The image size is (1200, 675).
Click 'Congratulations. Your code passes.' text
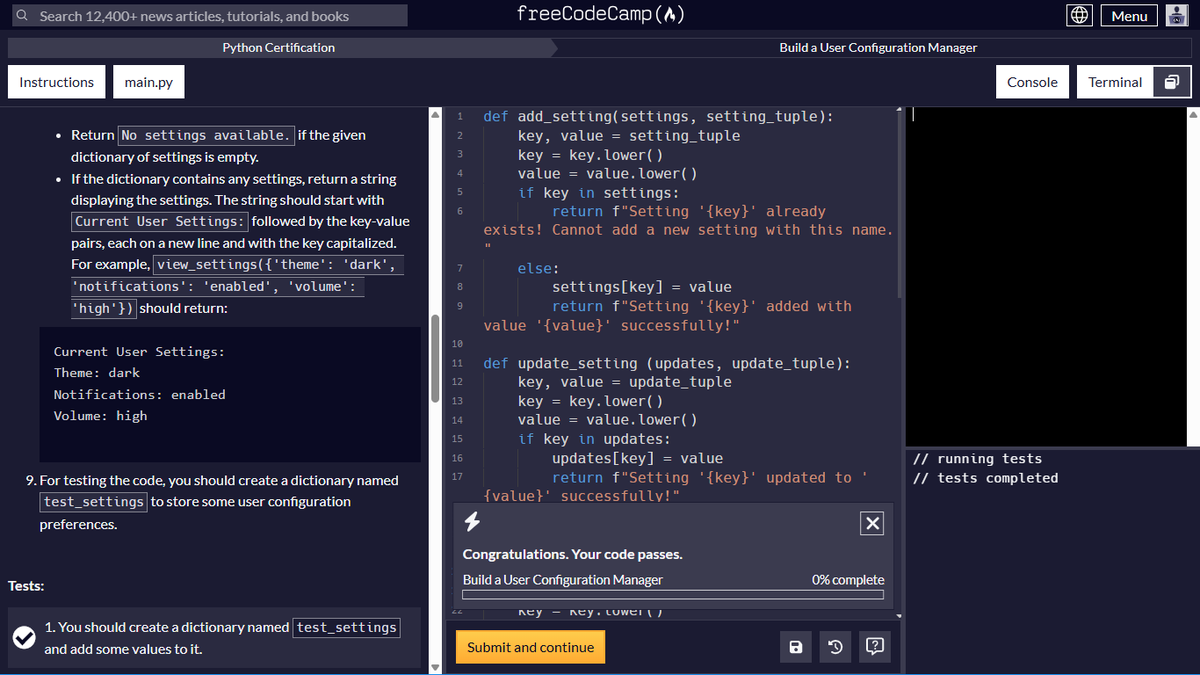pos(573,554)
